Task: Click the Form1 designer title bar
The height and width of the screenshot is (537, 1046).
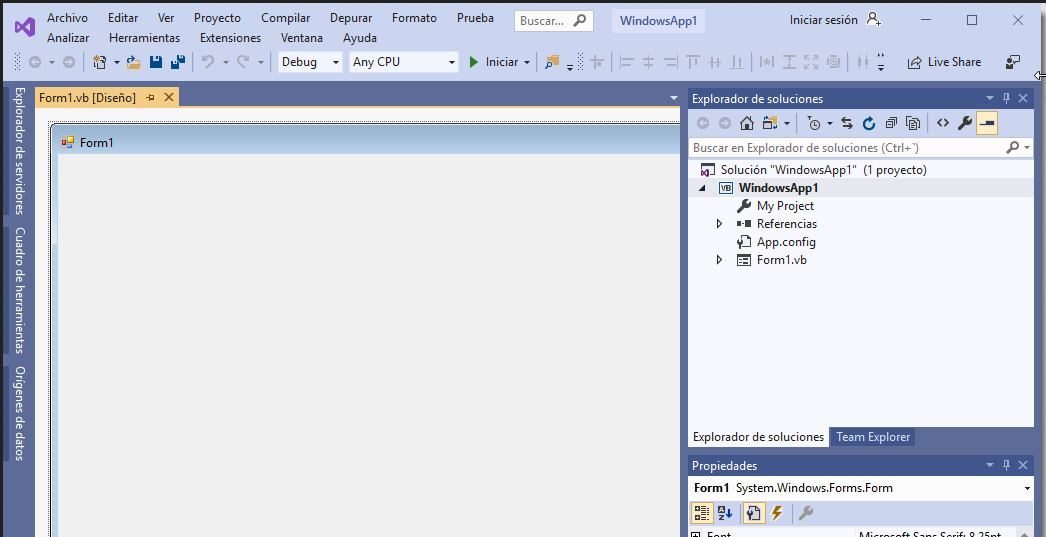Action: [368, 142]
